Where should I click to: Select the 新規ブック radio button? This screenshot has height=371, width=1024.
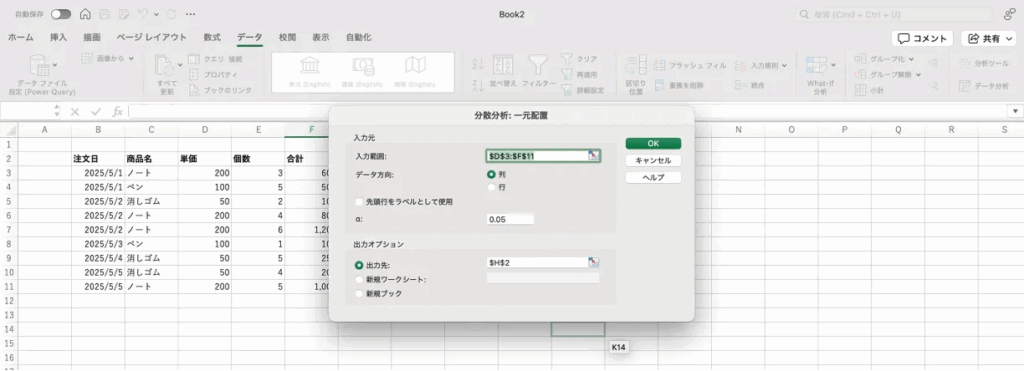pos(359,293)
